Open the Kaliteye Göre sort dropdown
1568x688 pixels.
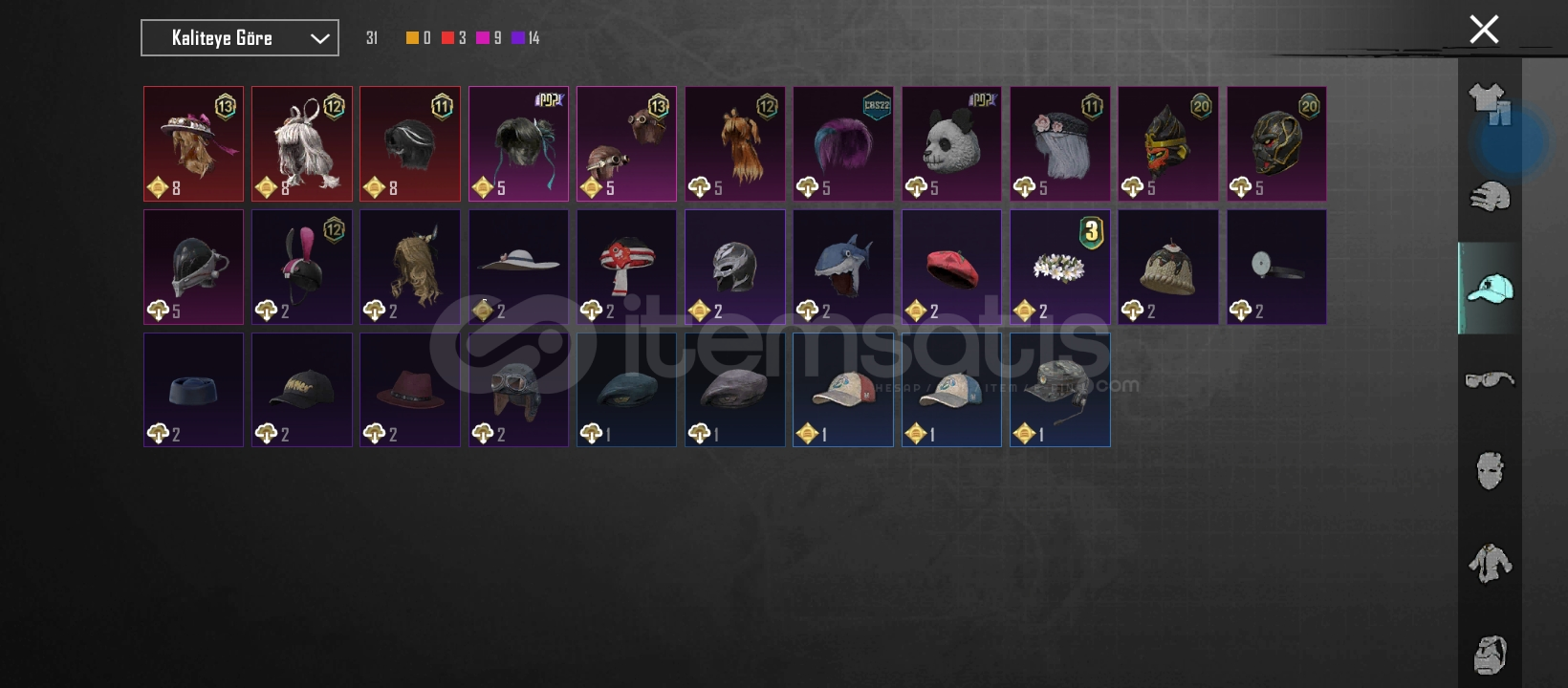240,38
